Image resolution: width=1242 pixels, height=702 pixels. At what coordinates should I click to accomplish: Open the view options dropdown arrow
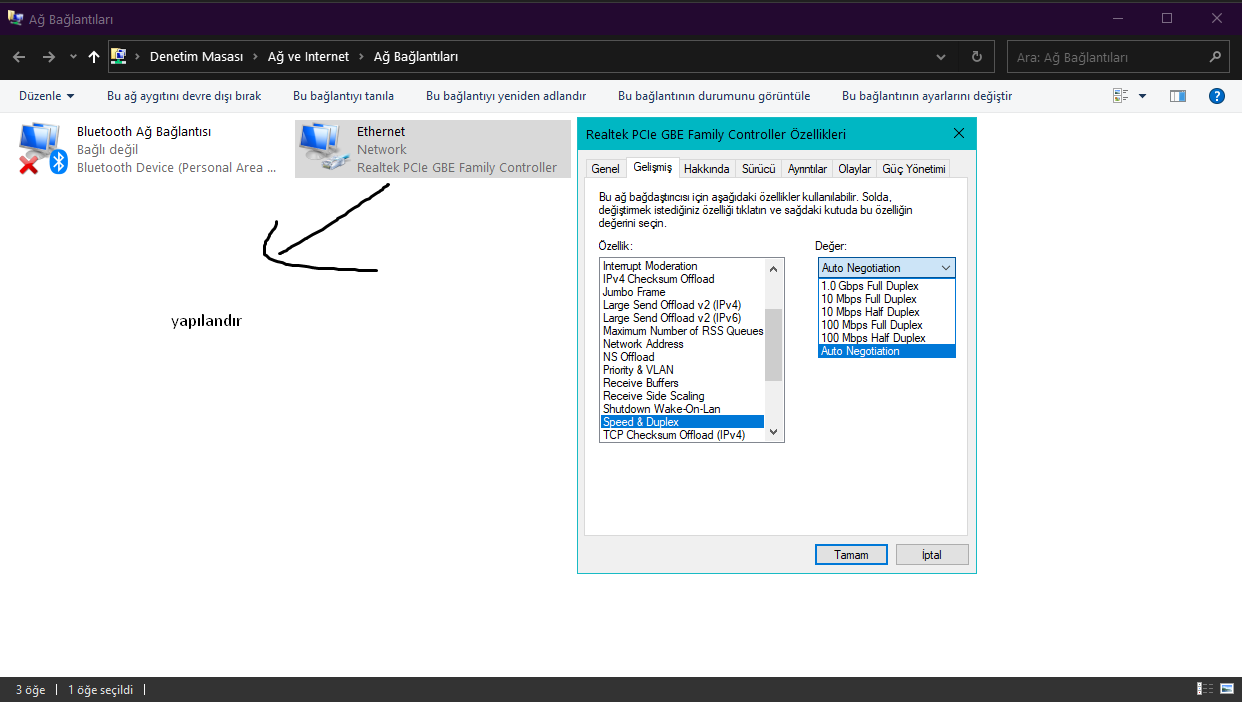click(1142, 96)
